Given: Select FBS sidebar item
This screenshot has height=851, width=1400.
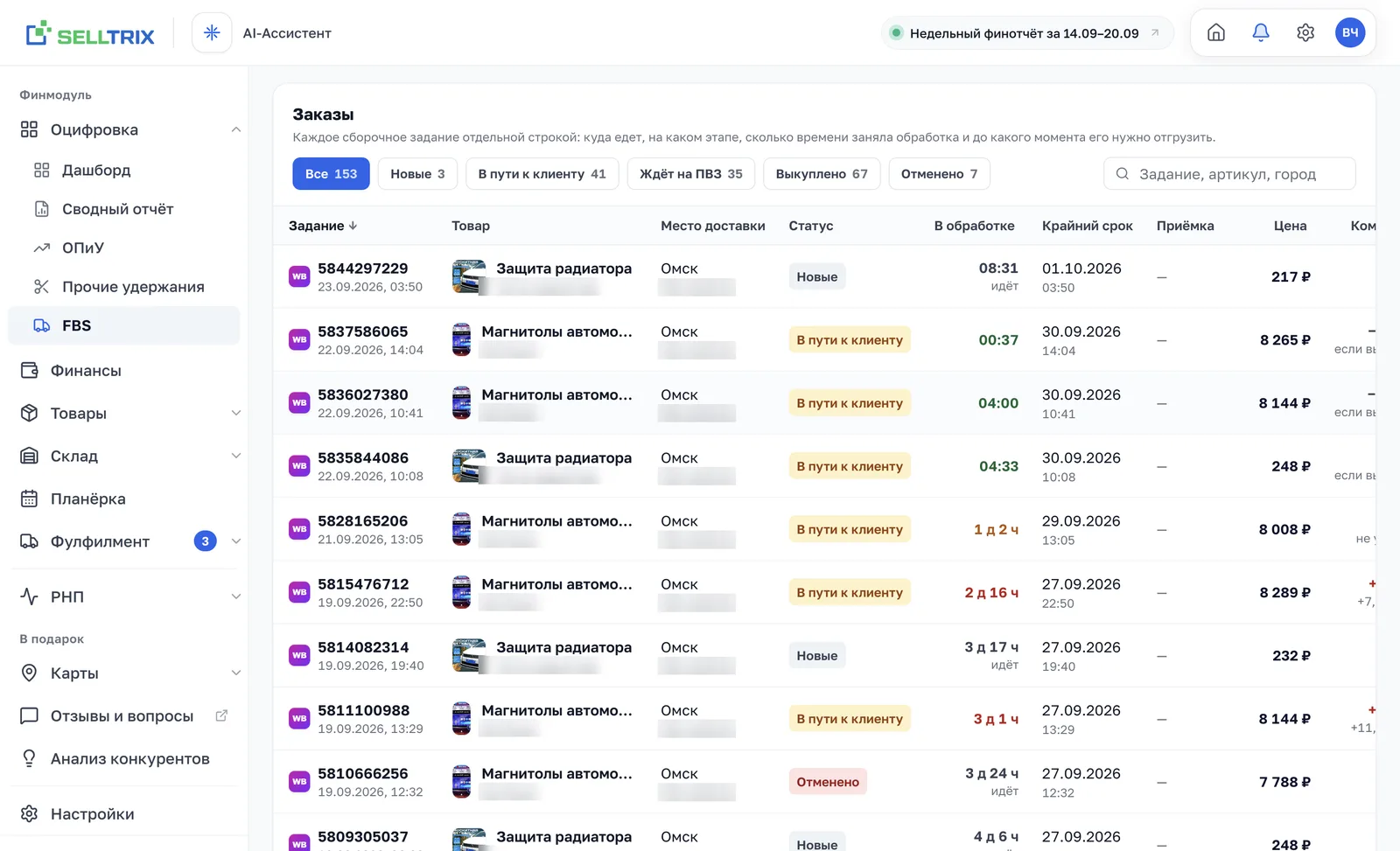Looking at the screenshot, I should [x=124, y=325].
